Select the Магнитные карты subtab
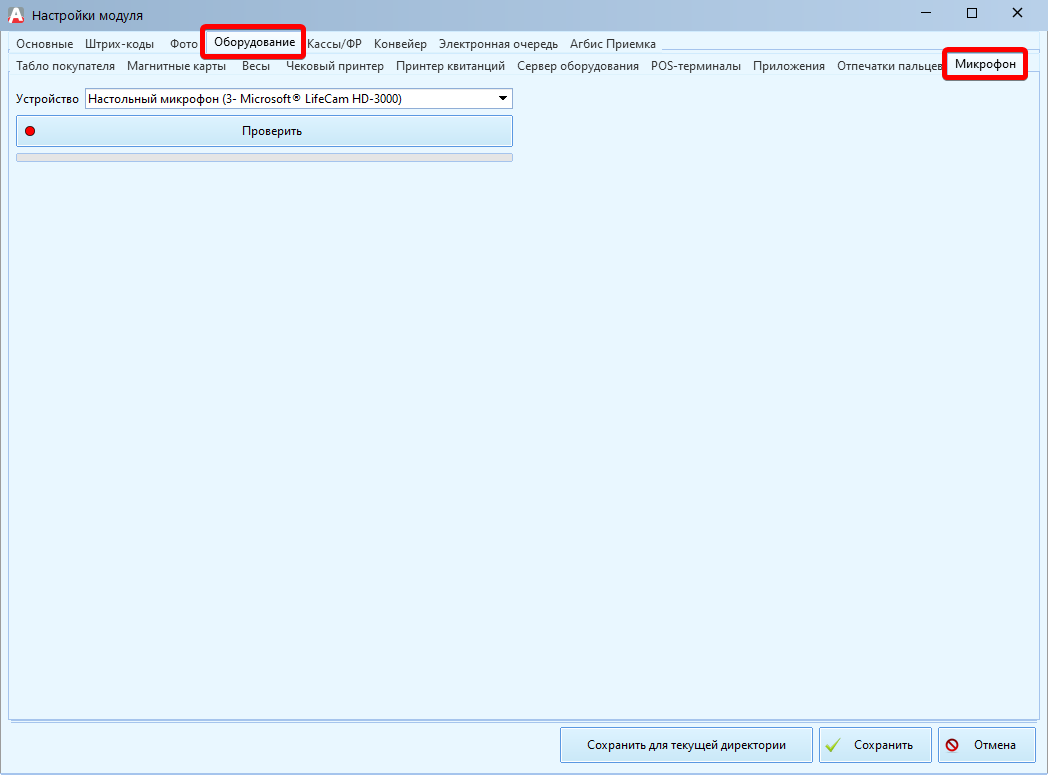The height and width of the screenshot is (775, 1048). click(177, 66)
